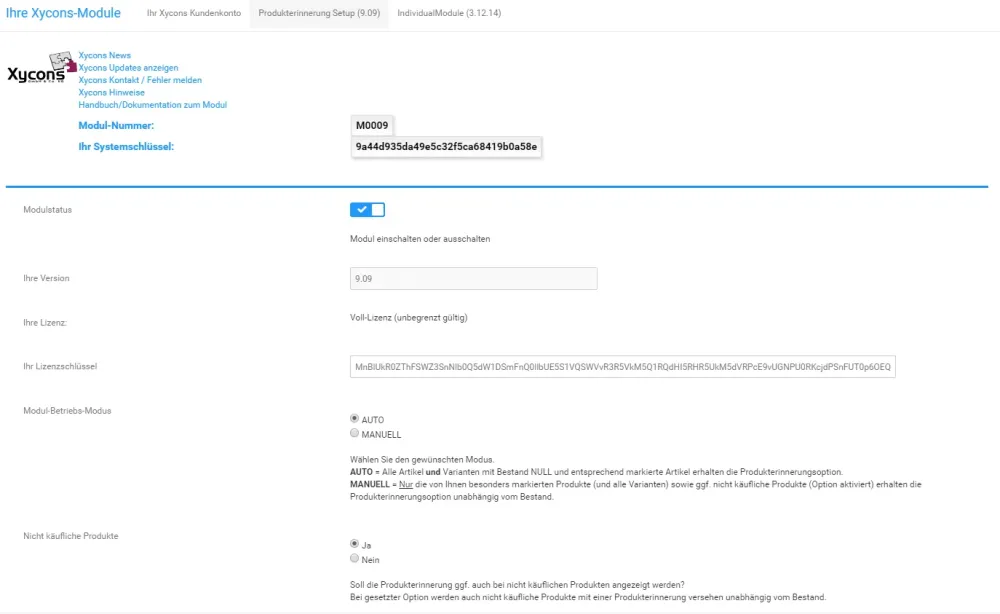The width and height of the screenshot is (1000, 614).
Task: Follow the Xycons Updates anzeigen link
Action: click(x=128, y=68)
